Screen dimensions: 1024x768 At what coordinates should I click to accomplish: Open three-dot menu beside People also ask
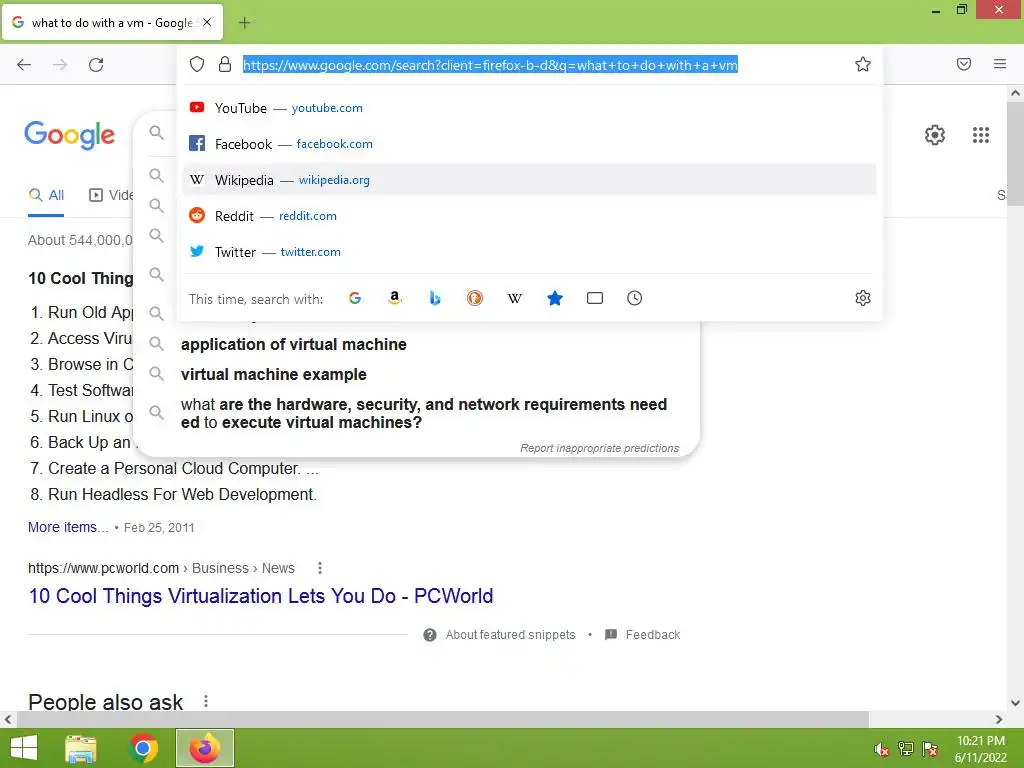(206, 701)
